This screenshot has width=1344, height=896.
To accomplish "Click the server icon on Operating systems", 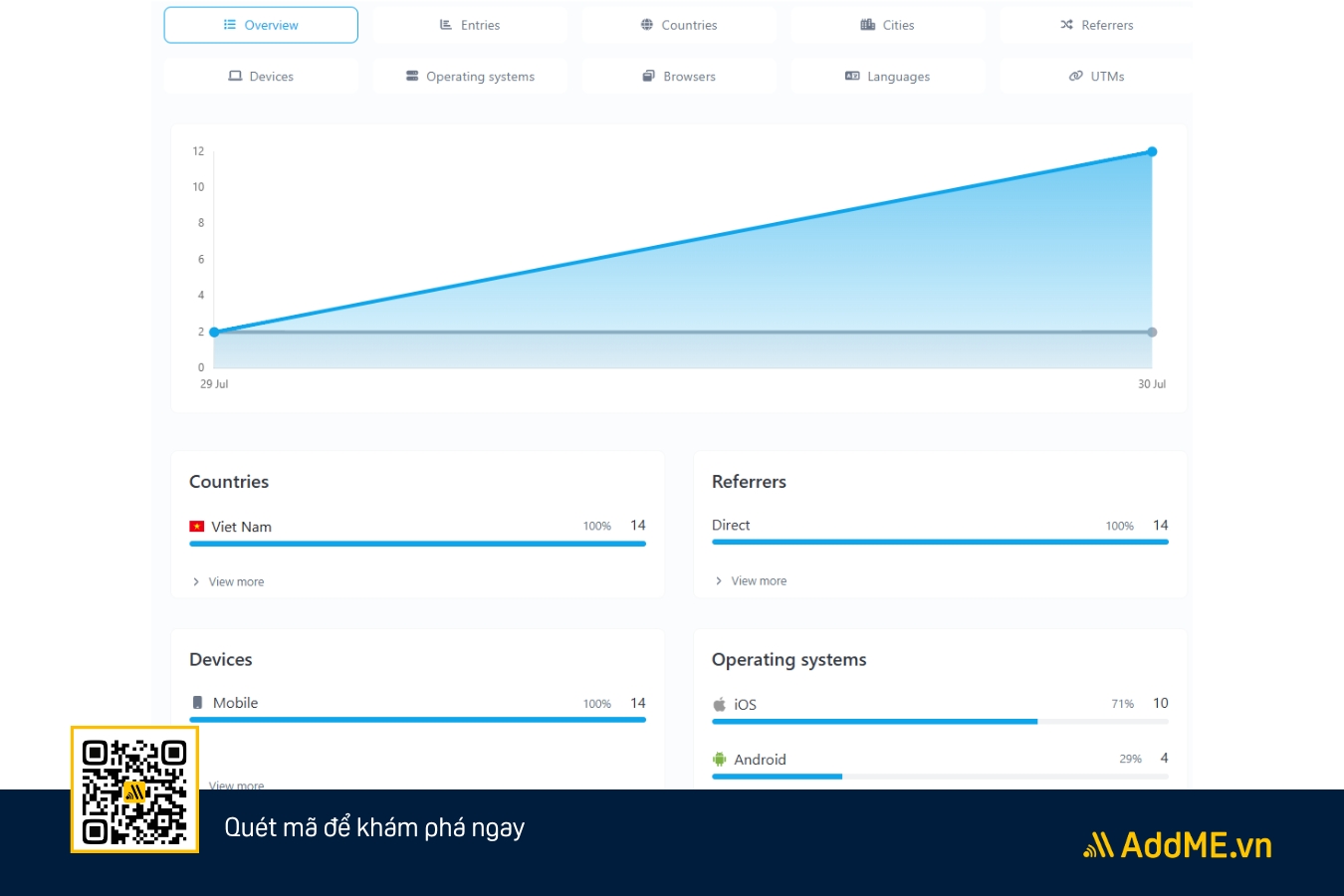I will coord(412,76).
